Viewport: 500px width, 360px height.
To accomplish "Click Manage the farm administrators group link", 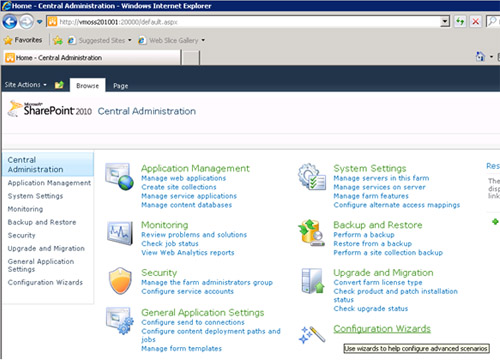I will pyautogui.click(x=207, y=283).
